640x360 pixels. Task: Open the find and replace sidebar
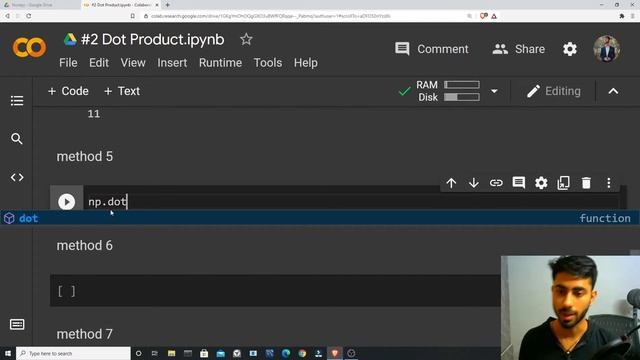[17, 139]
